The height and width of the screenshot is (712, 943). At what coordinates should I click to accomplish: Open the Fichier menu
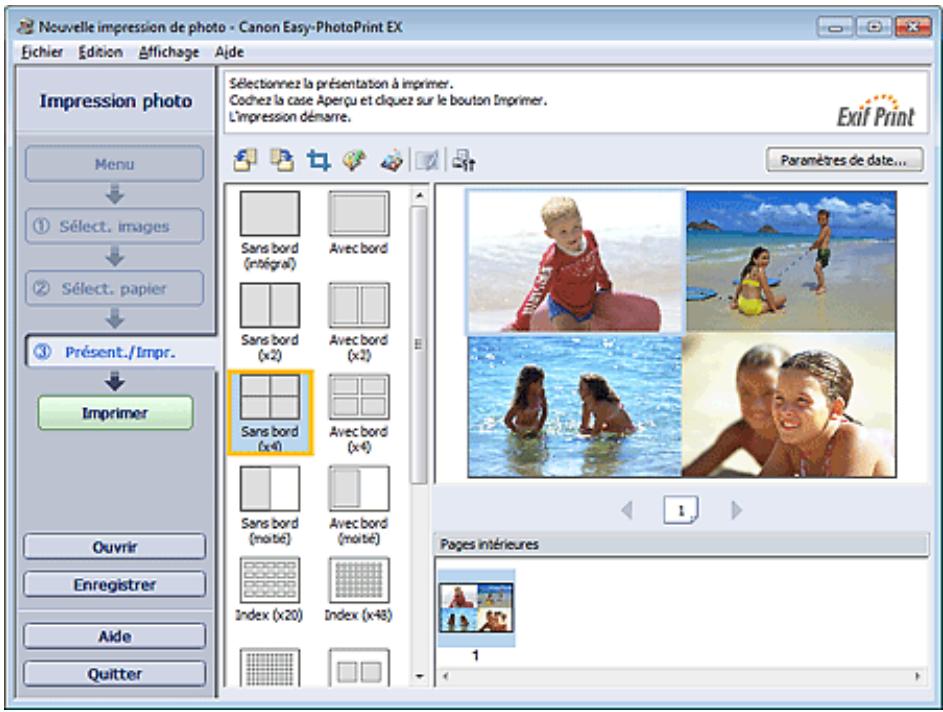coord(41,52)
